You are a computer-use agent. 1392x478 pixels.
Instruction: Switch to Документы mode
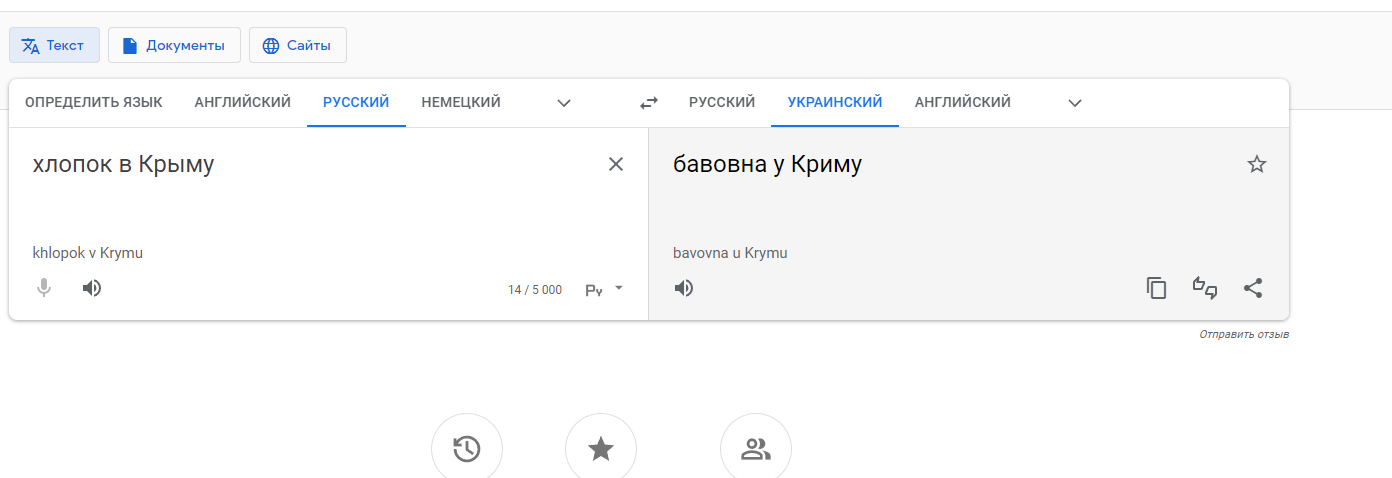(174, 45)
